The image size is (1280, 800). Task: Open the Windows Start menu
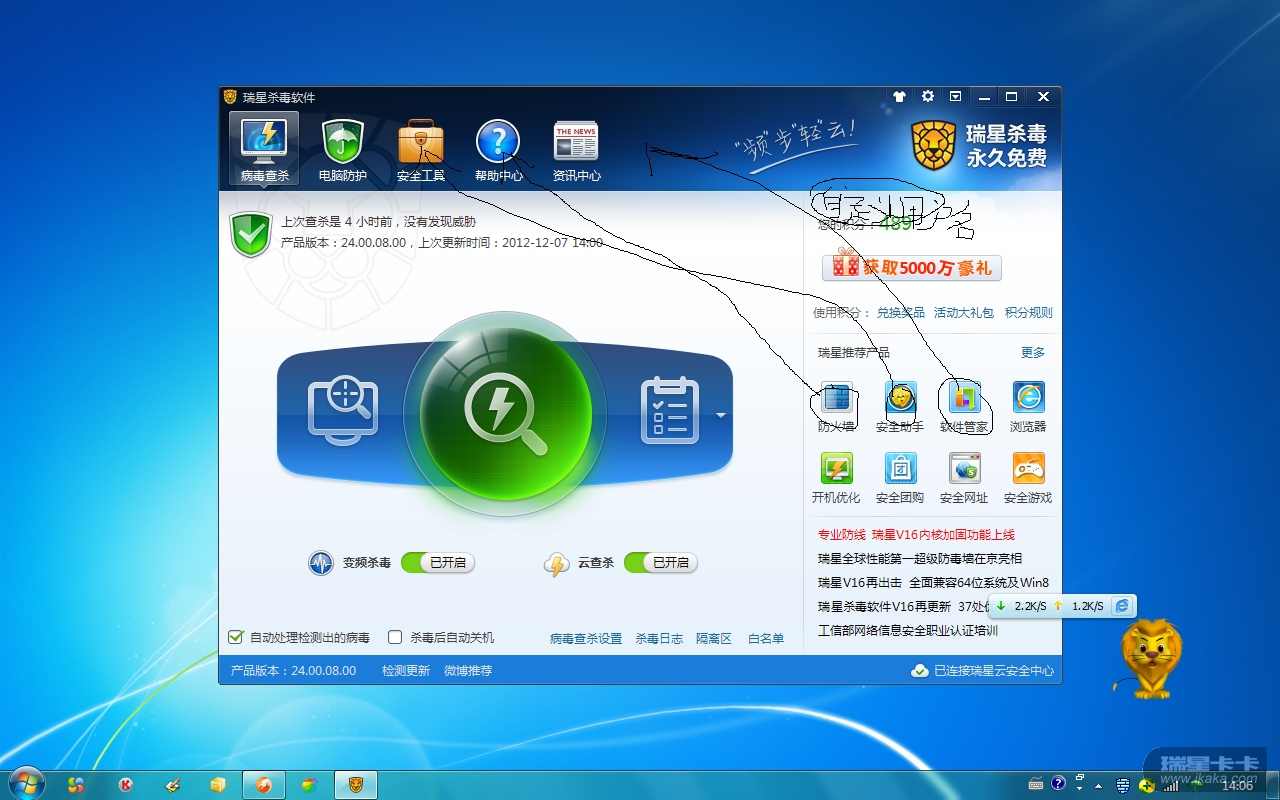pyautogui.click(x=25, y=782)
